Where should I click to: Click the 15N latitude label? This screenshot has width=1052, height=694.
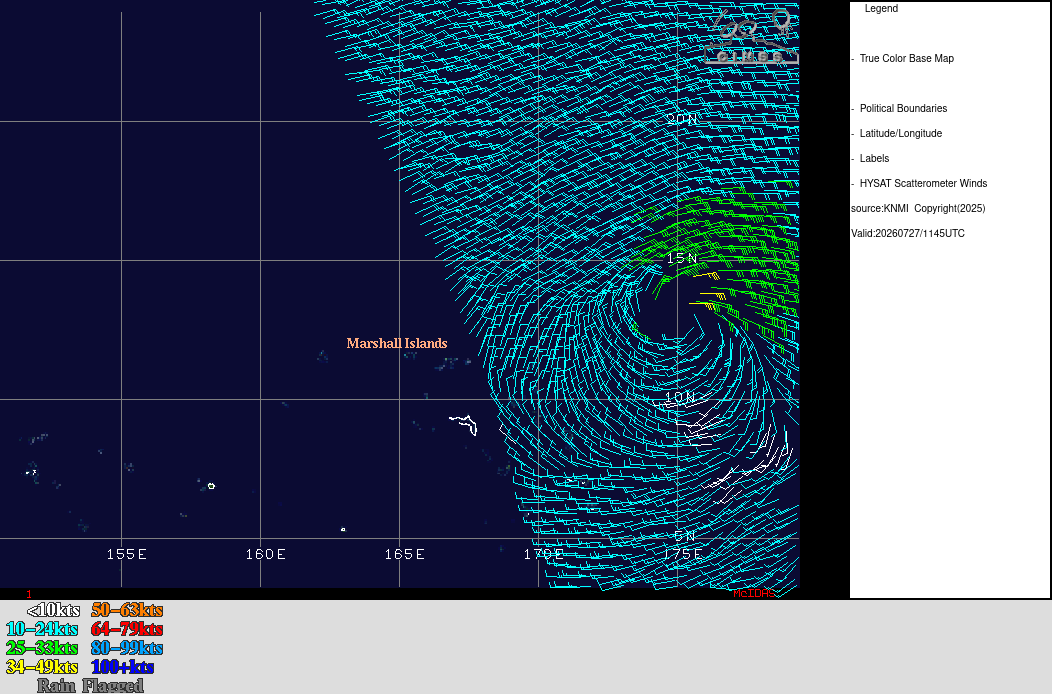pos(682,258)
